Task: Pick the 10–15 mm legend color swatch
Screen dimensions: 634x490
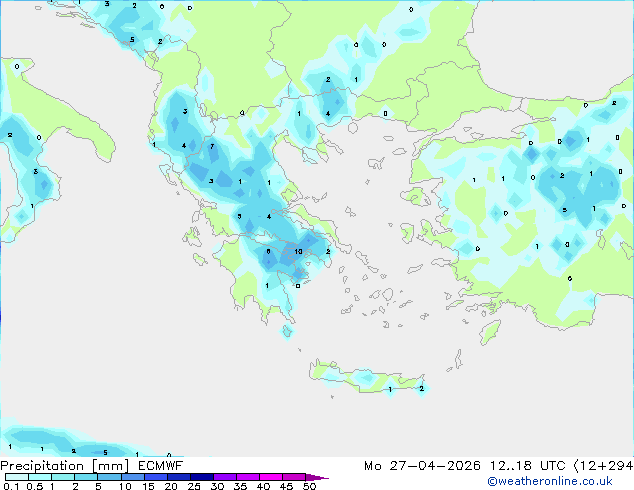Action: (x=133, y=477)
